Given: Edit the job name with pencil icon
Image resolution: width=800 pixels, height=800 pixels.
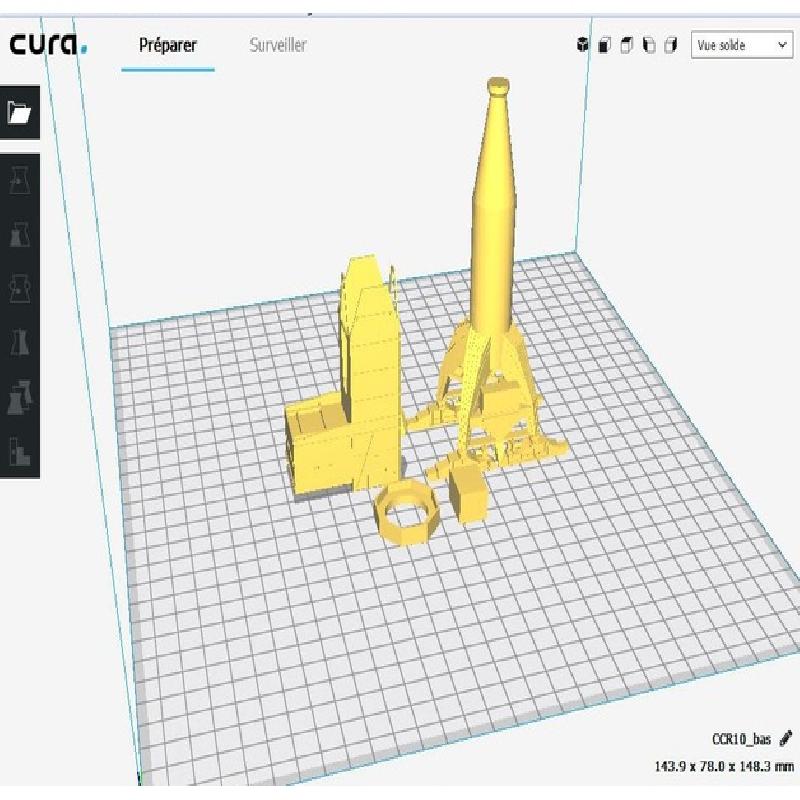Looking at the screenshot, I should click(x=785, y=738).
